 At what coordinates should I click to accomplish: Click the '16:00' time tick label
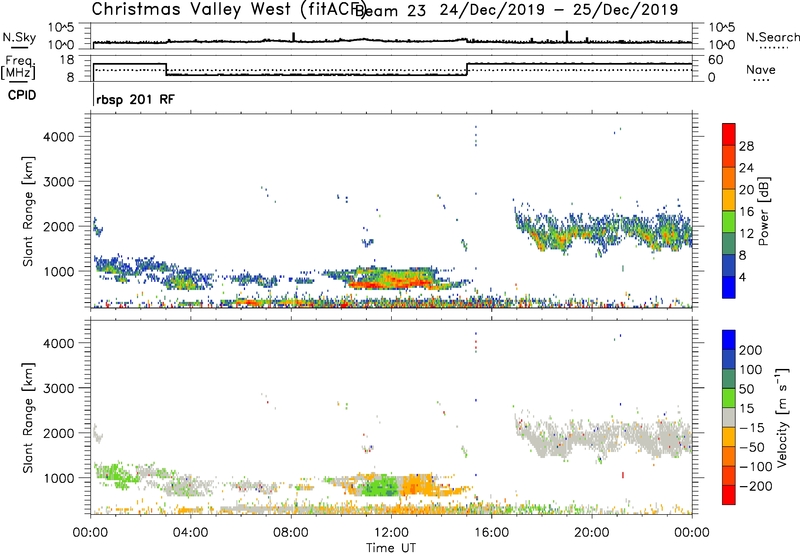[491, 533]
